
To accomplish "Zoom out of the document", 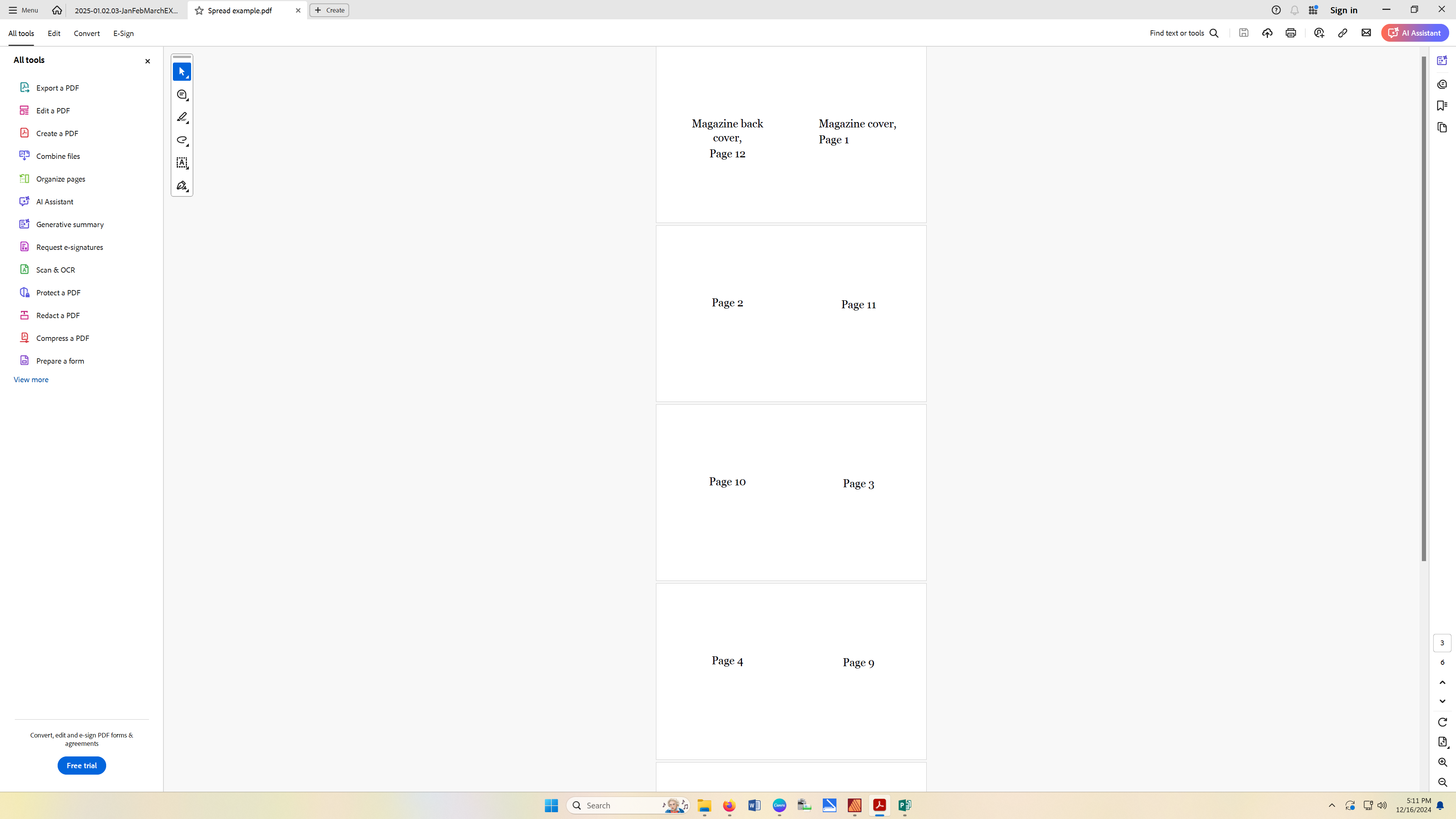I will 1442,782.
